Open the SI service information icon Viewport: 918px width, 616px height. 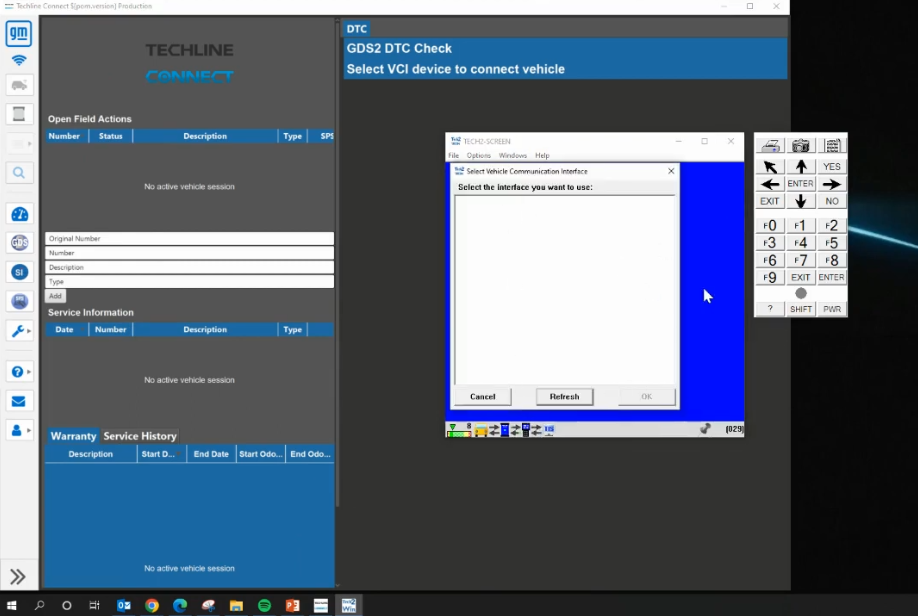coord(19,272)
